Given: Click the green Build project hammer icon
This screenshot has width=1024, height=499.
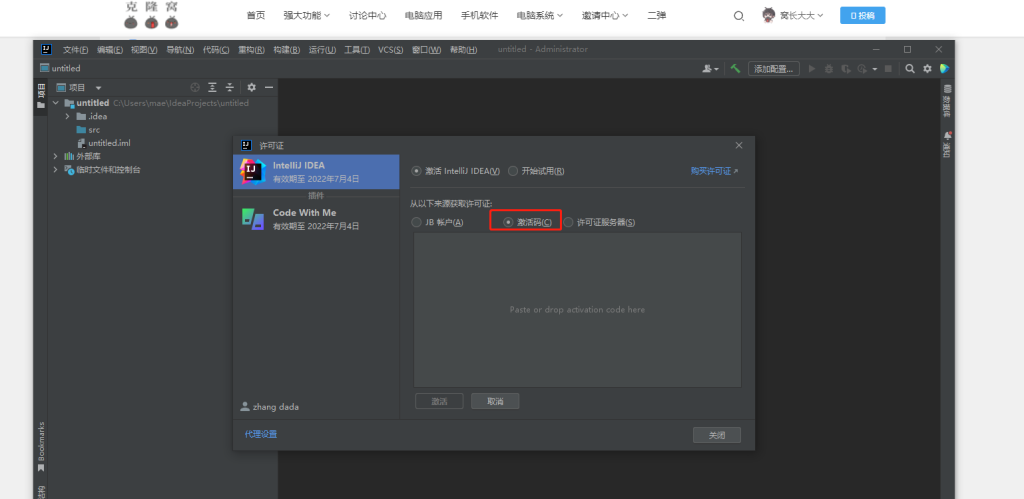Looking at the screenshot, I should click(x=735, y=69).
